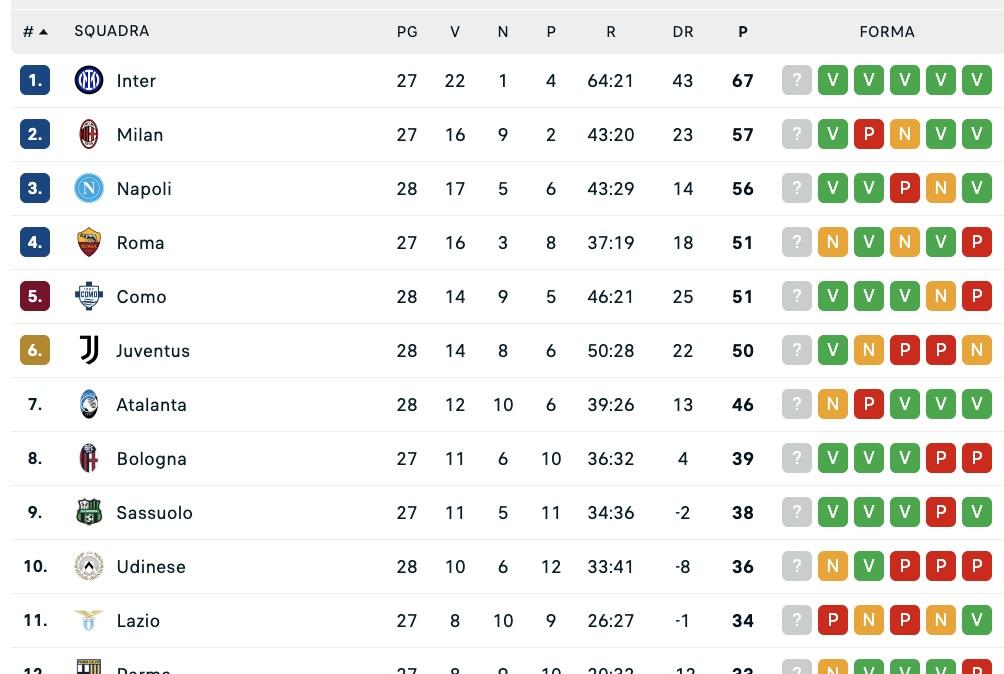This screenshot has width=1004, height=674.
Task: Sort the table by the PG column
Action: 407,31
